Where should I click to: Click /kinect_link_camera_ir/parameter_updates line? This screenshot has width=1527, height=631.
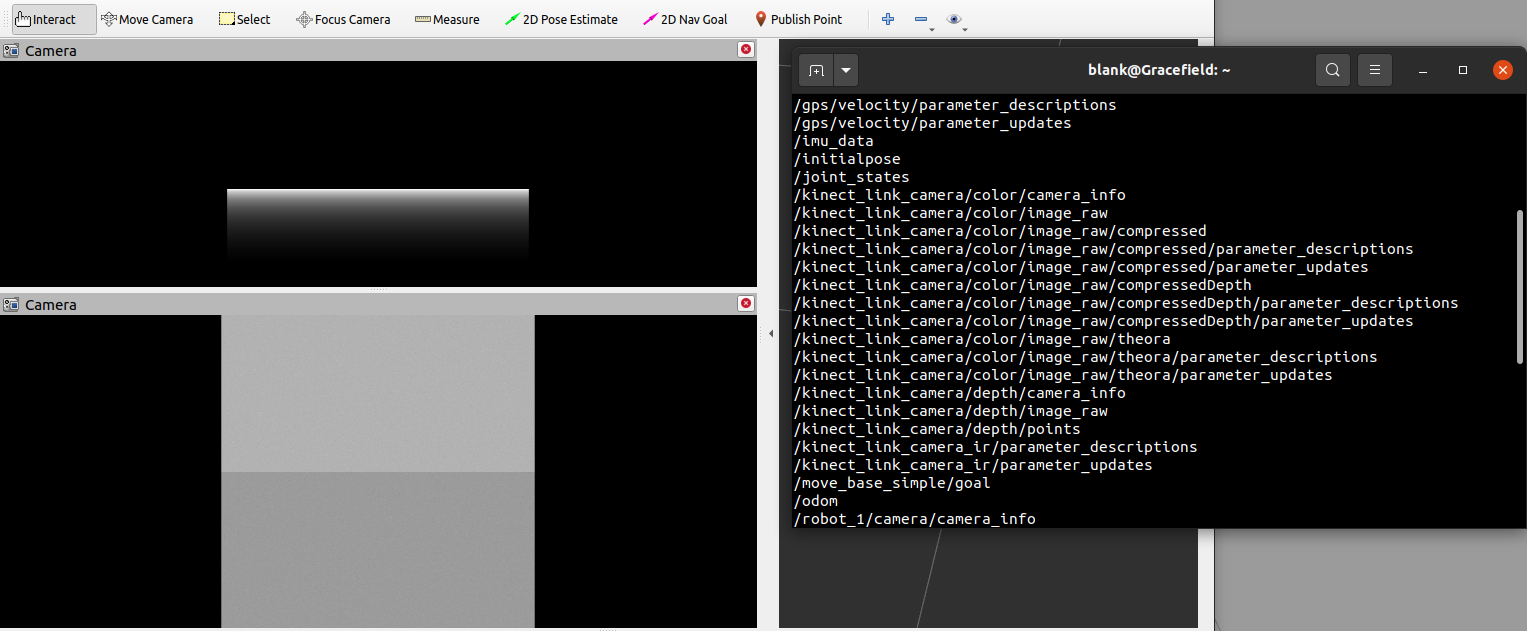[x=973, y=465]
